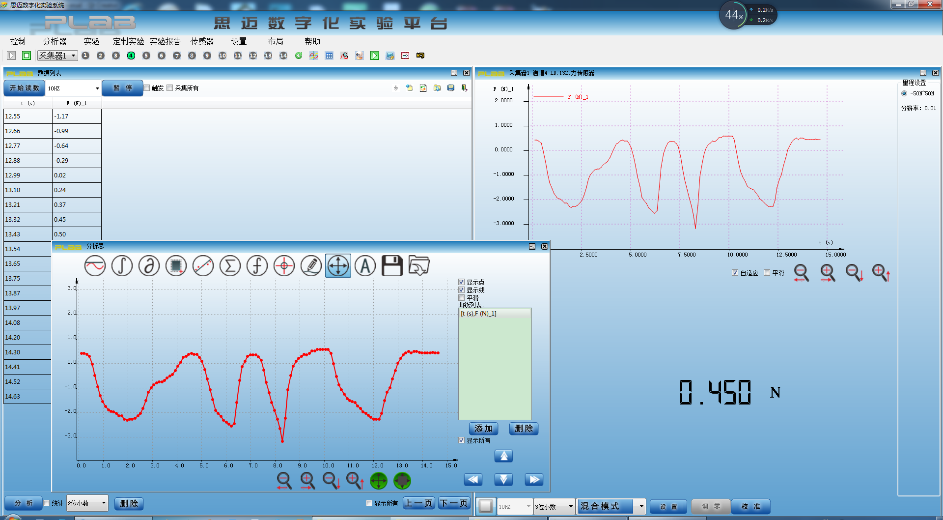The image size is (943, 520).
Task: Select the function (f) tool
Action: point(257,265)
